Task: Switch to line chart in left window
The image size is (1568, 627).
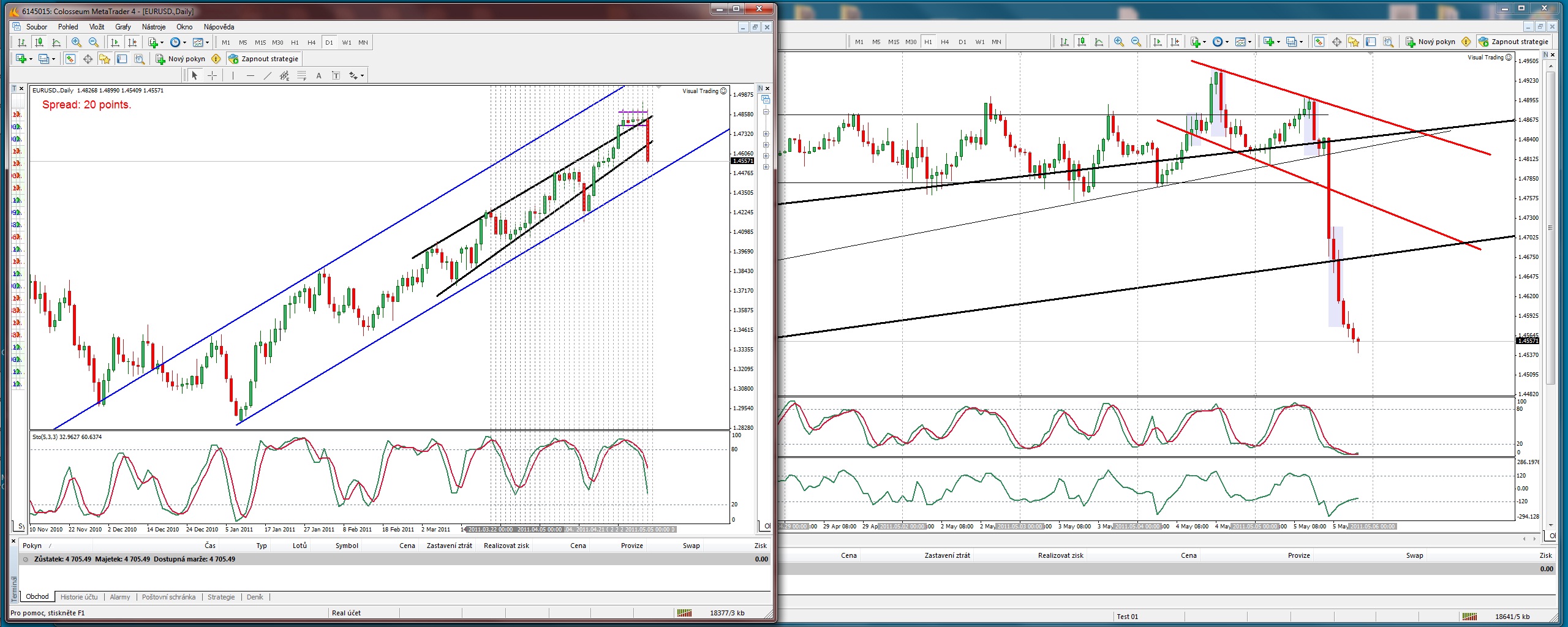Action: pyautogui.click(x=56, y=42)
